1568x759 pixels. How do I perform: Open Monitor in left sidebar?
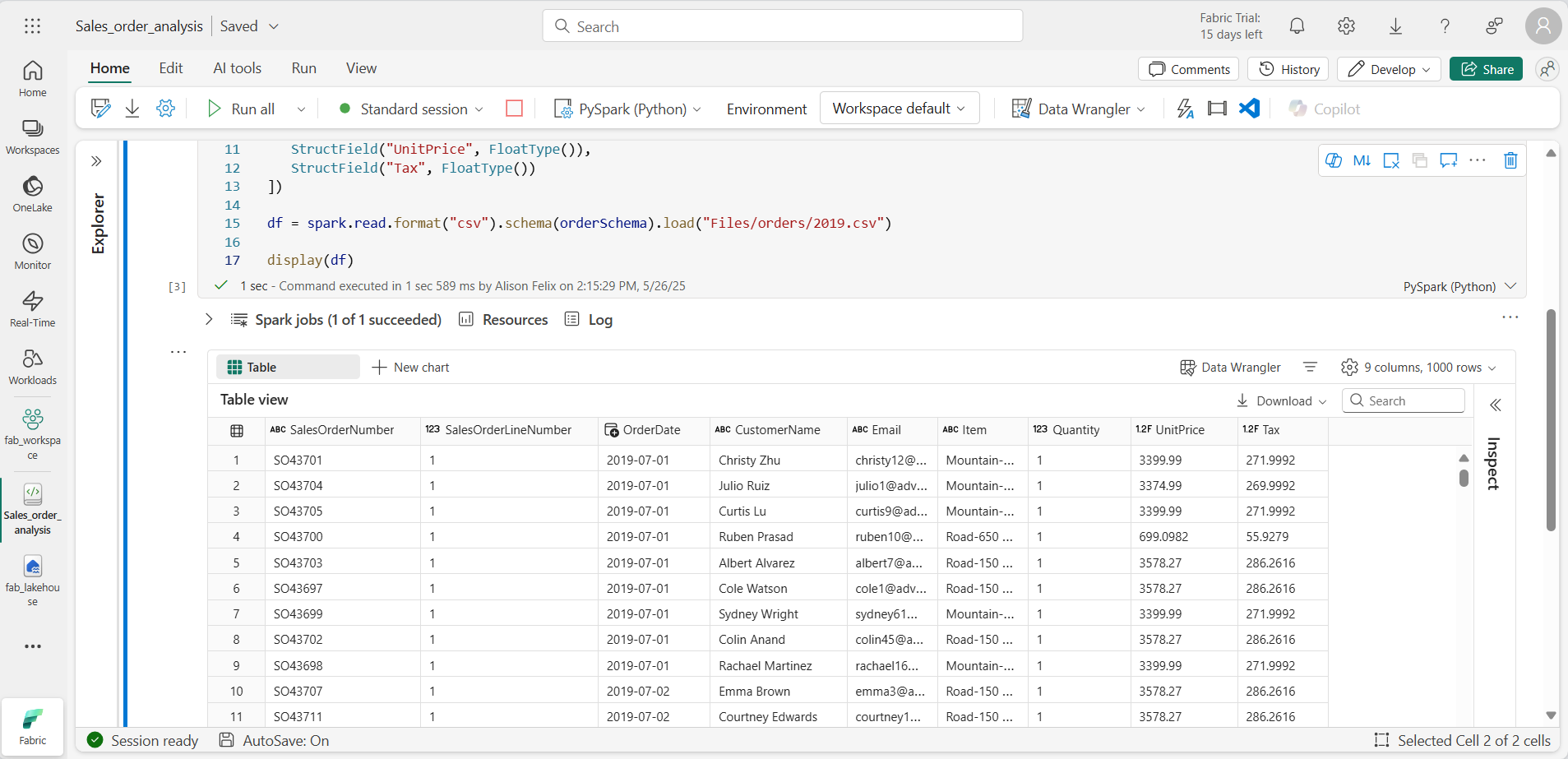click(x=33, y=252)
